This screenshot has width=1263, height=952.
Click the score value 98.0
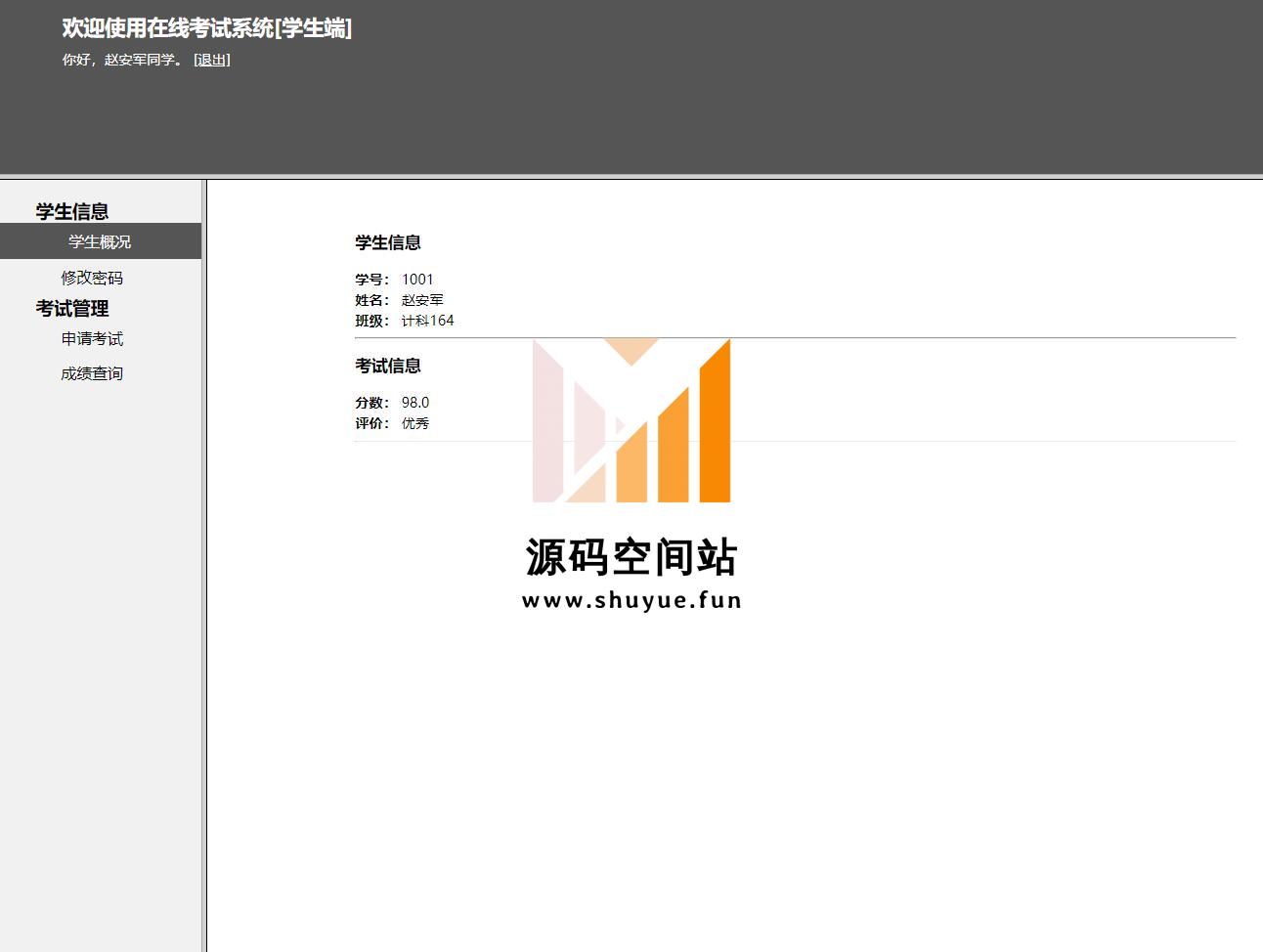(x=415, y=403)
